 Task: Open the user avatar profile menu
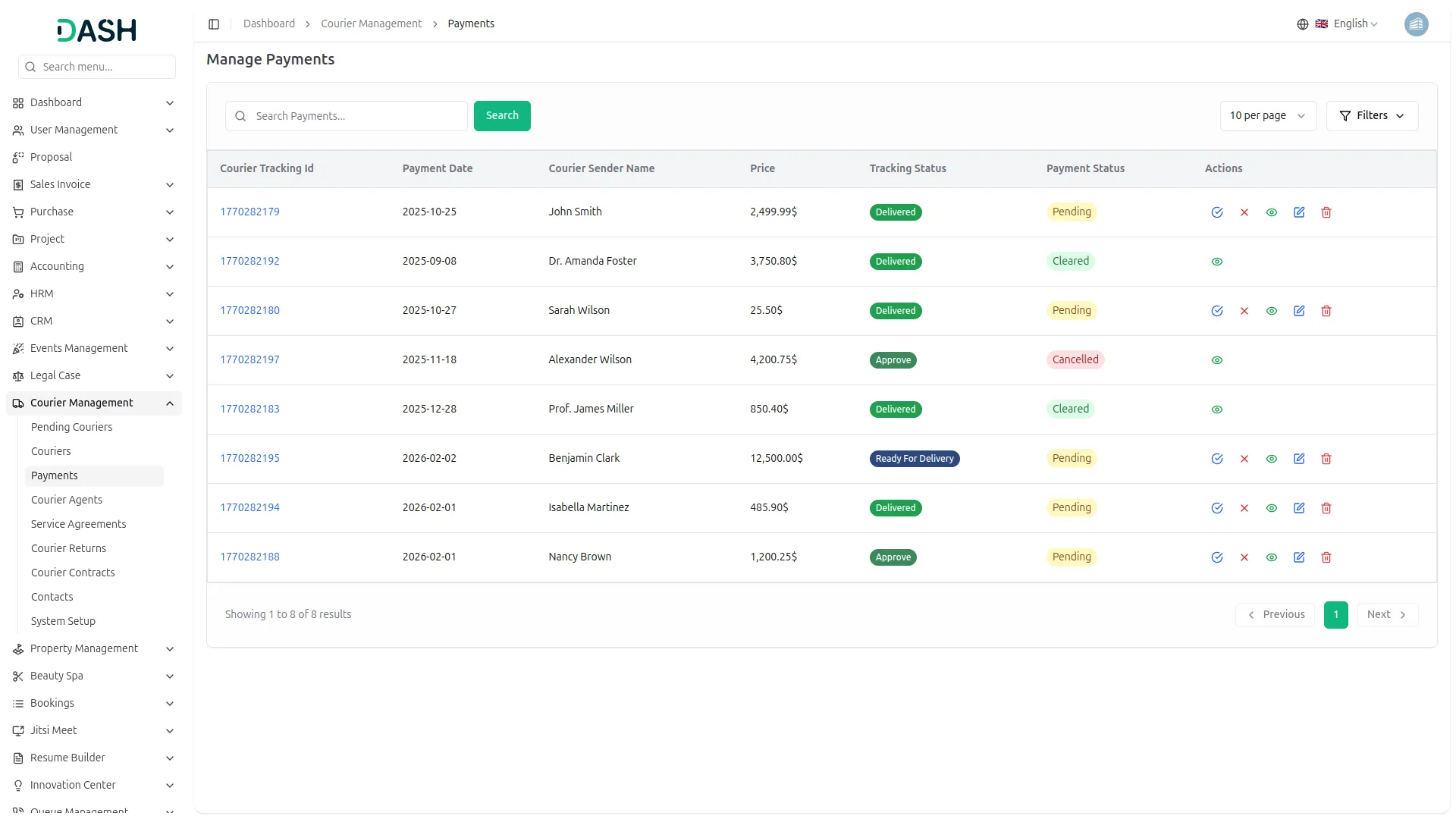[1416, 24]
